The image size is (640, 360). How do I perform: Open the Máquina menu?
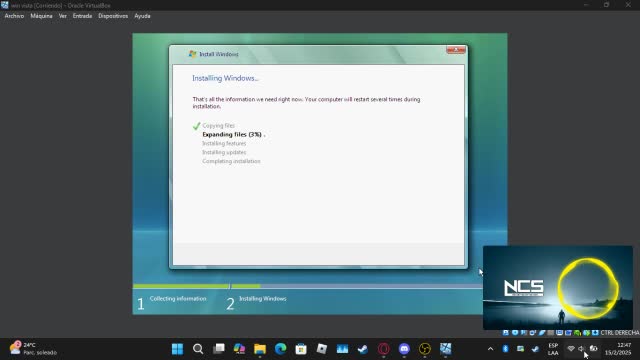(x=41, y=16)
